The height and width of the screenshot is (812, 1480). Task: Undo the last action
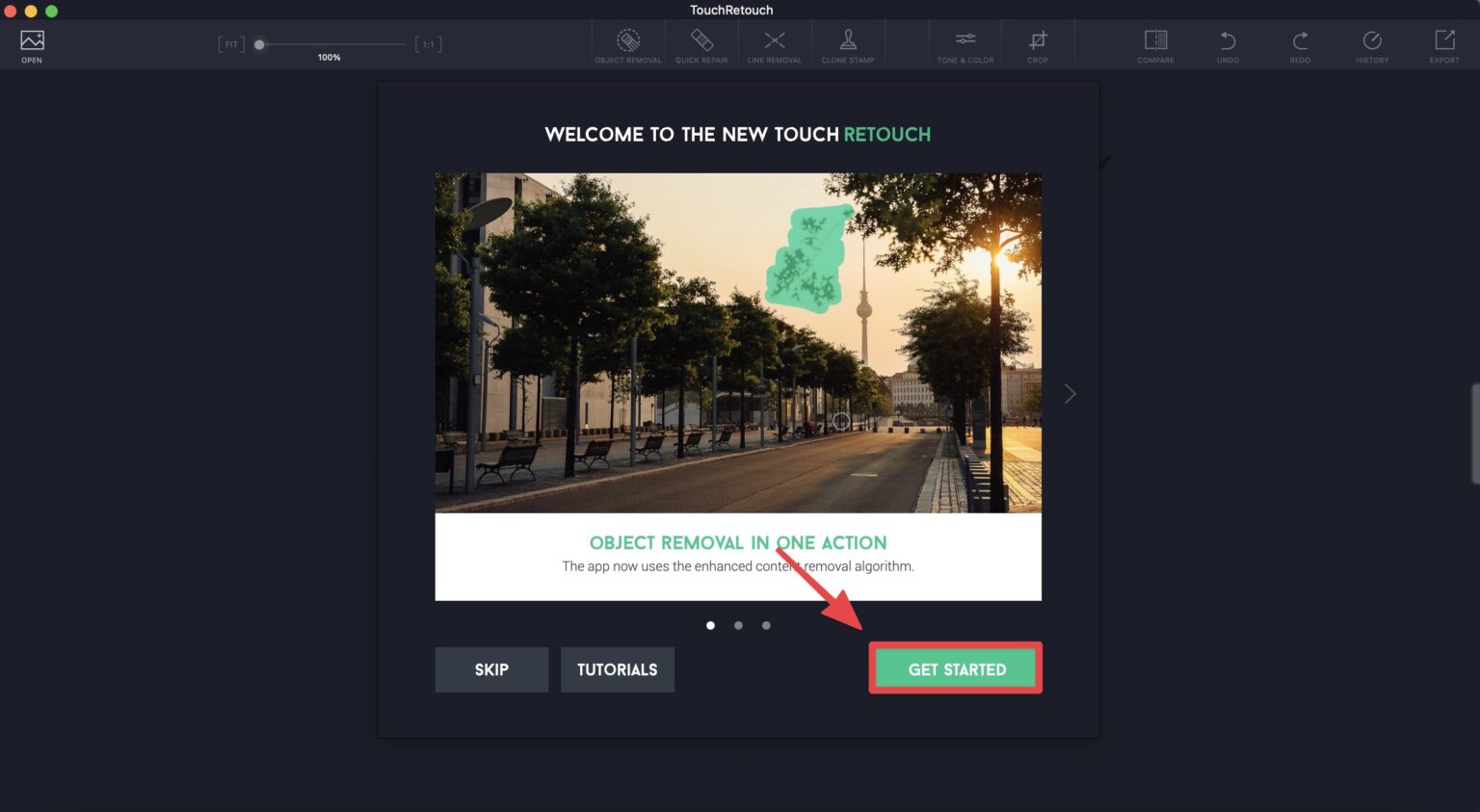pyautogui.click(x=1228, y=44)
